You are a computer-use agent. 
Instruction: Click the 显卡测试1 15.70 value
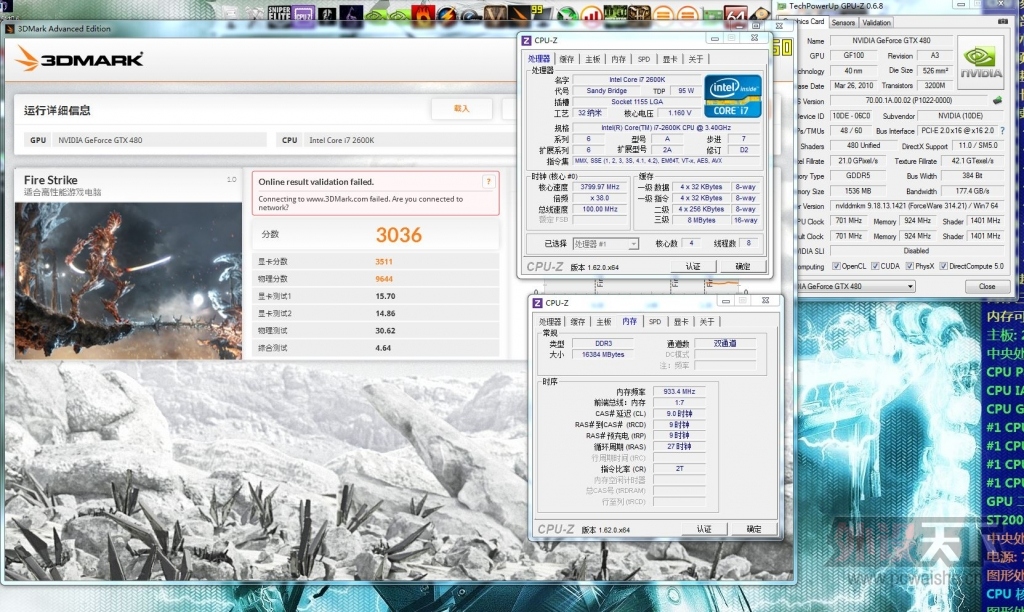(x=385, y=297)
